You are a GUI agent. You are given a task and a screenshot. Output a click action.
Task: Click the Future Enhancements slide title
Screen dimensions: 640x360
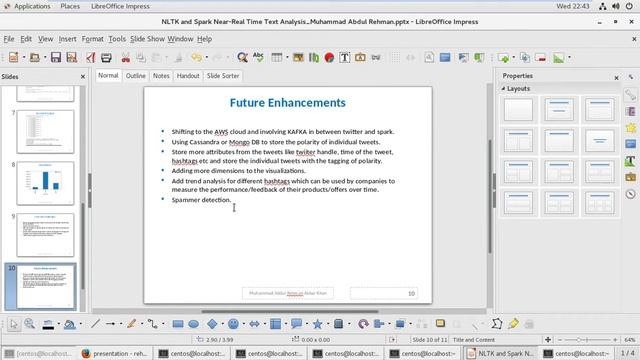pos(287,103)
